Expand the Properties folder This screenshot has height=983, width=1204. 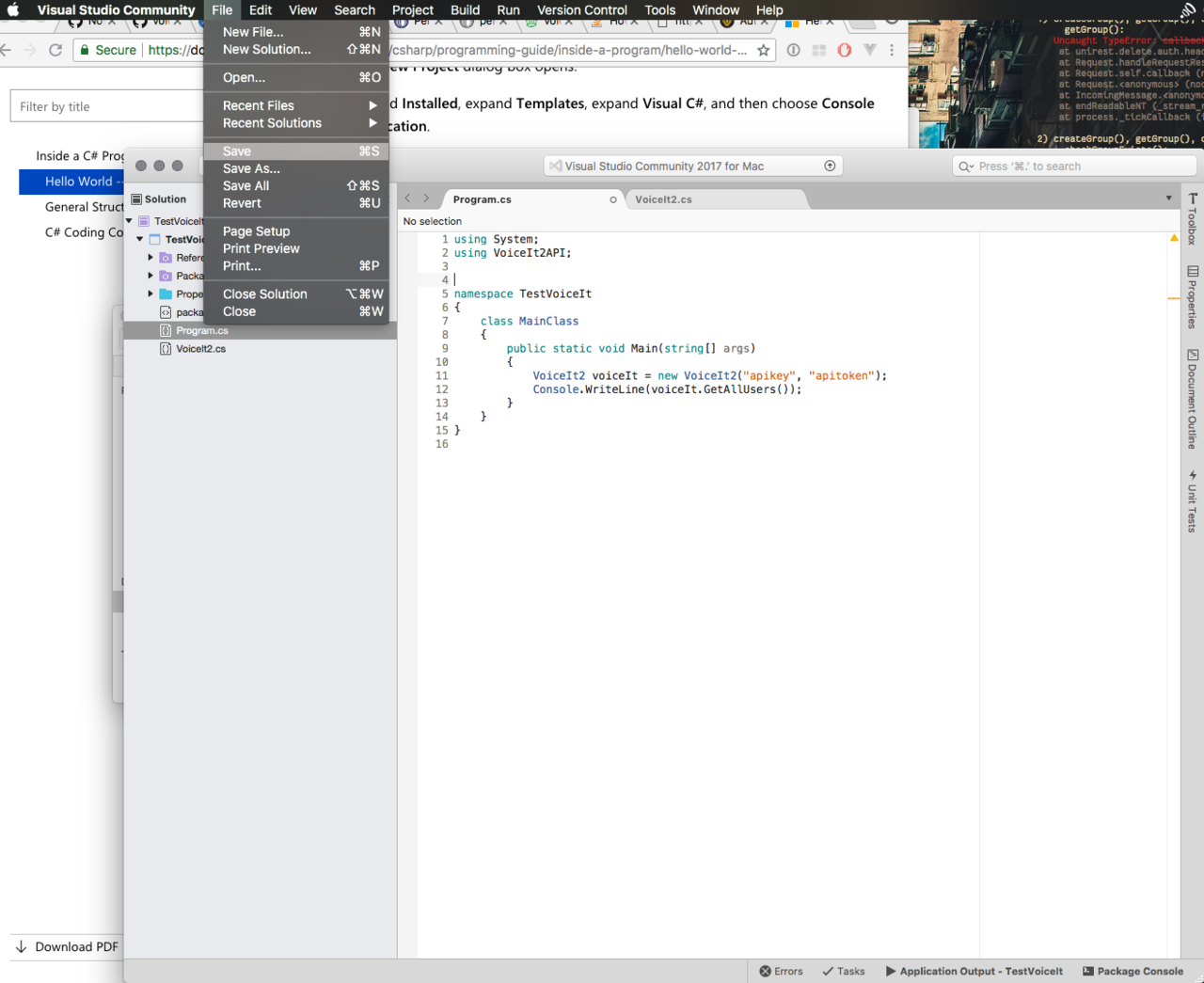click(150, 293)
